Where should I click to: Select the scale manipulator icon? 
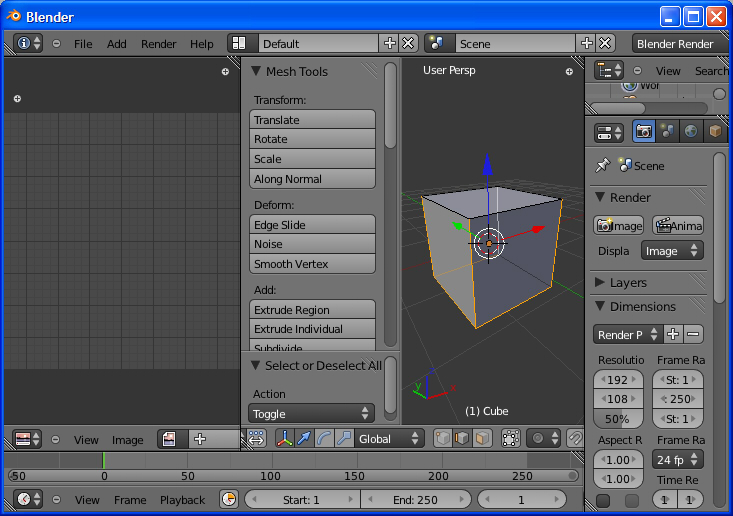tap(344, 438)
